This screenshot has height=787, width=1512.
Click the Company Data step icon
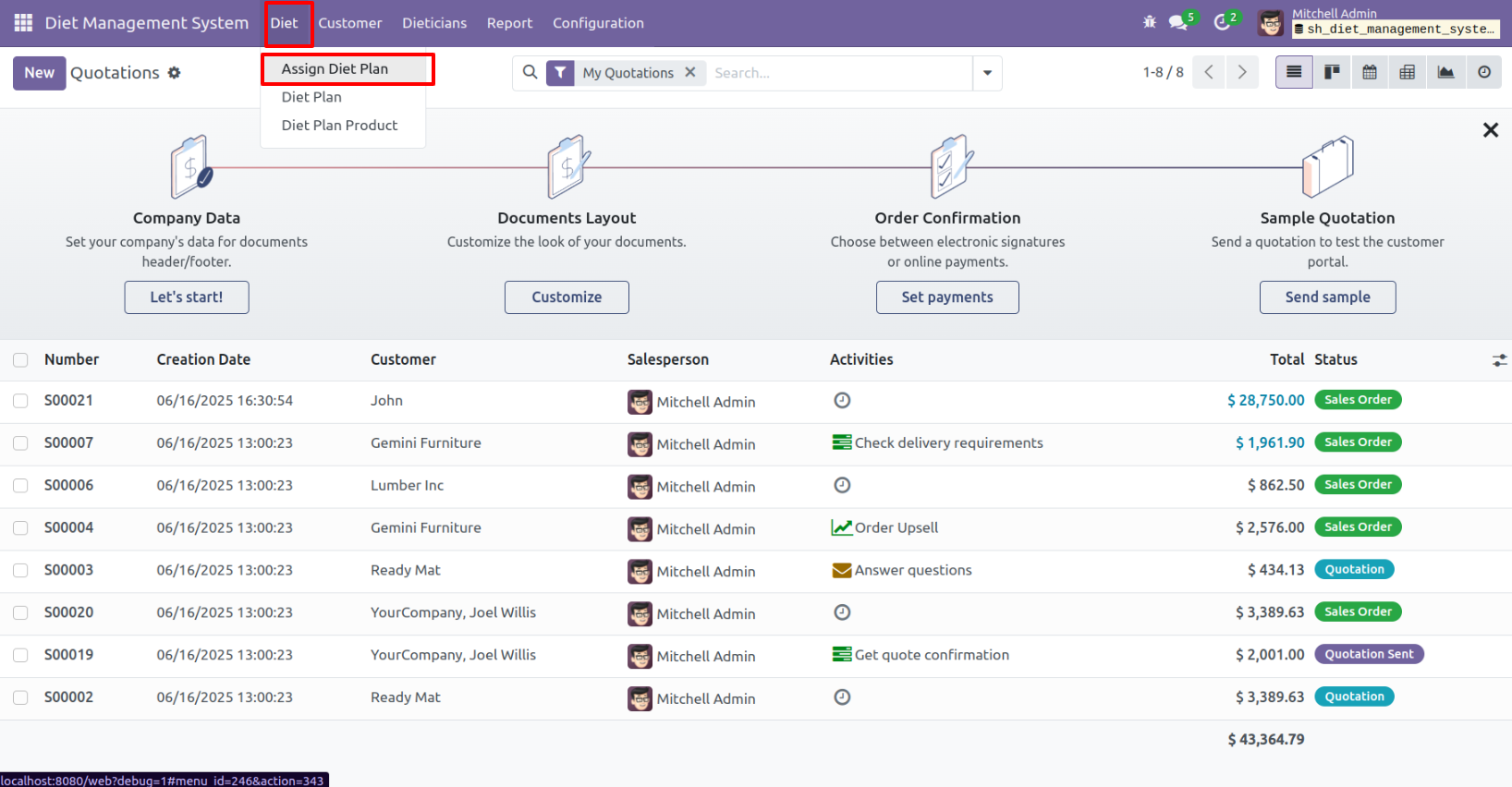[191, 167]
